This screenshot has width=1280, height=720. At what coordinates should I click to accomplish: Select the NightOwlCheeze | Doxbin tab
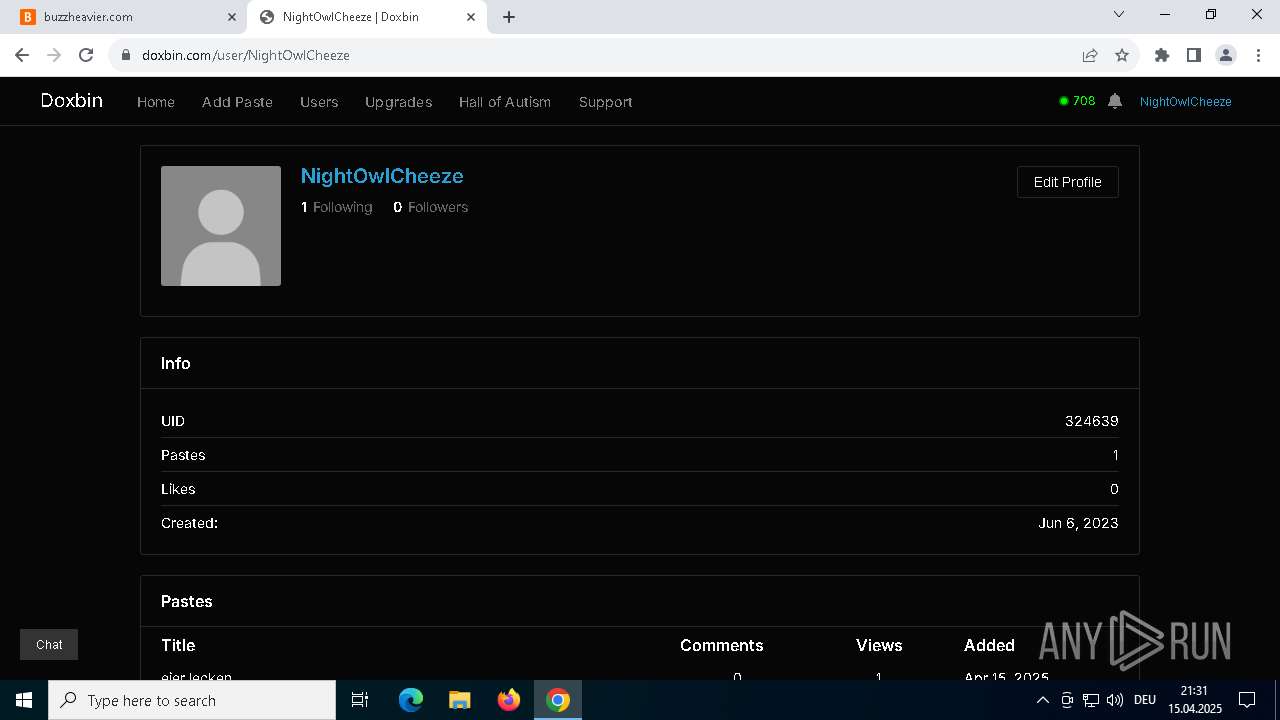point(366,17)
